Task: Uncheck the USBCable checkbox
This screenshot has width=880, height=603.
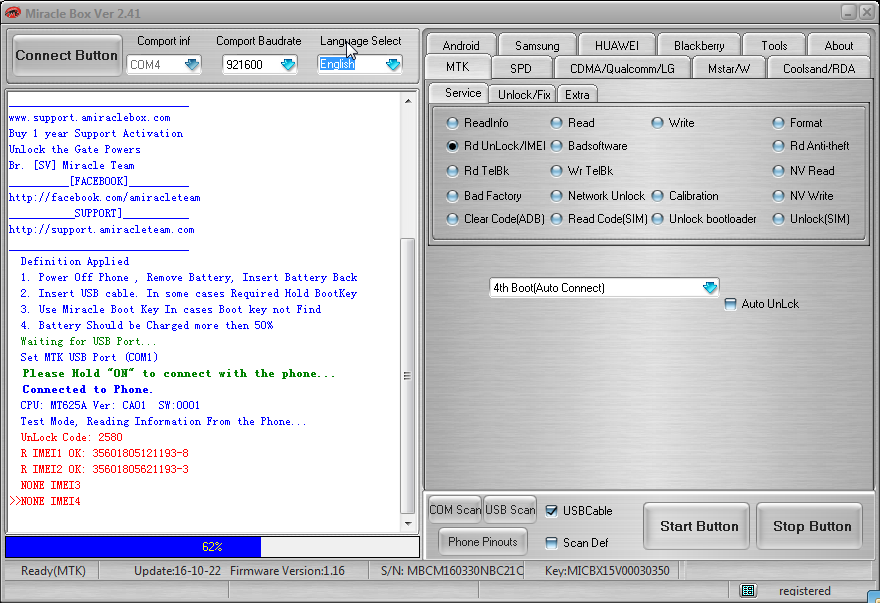Action: point(552,511)
